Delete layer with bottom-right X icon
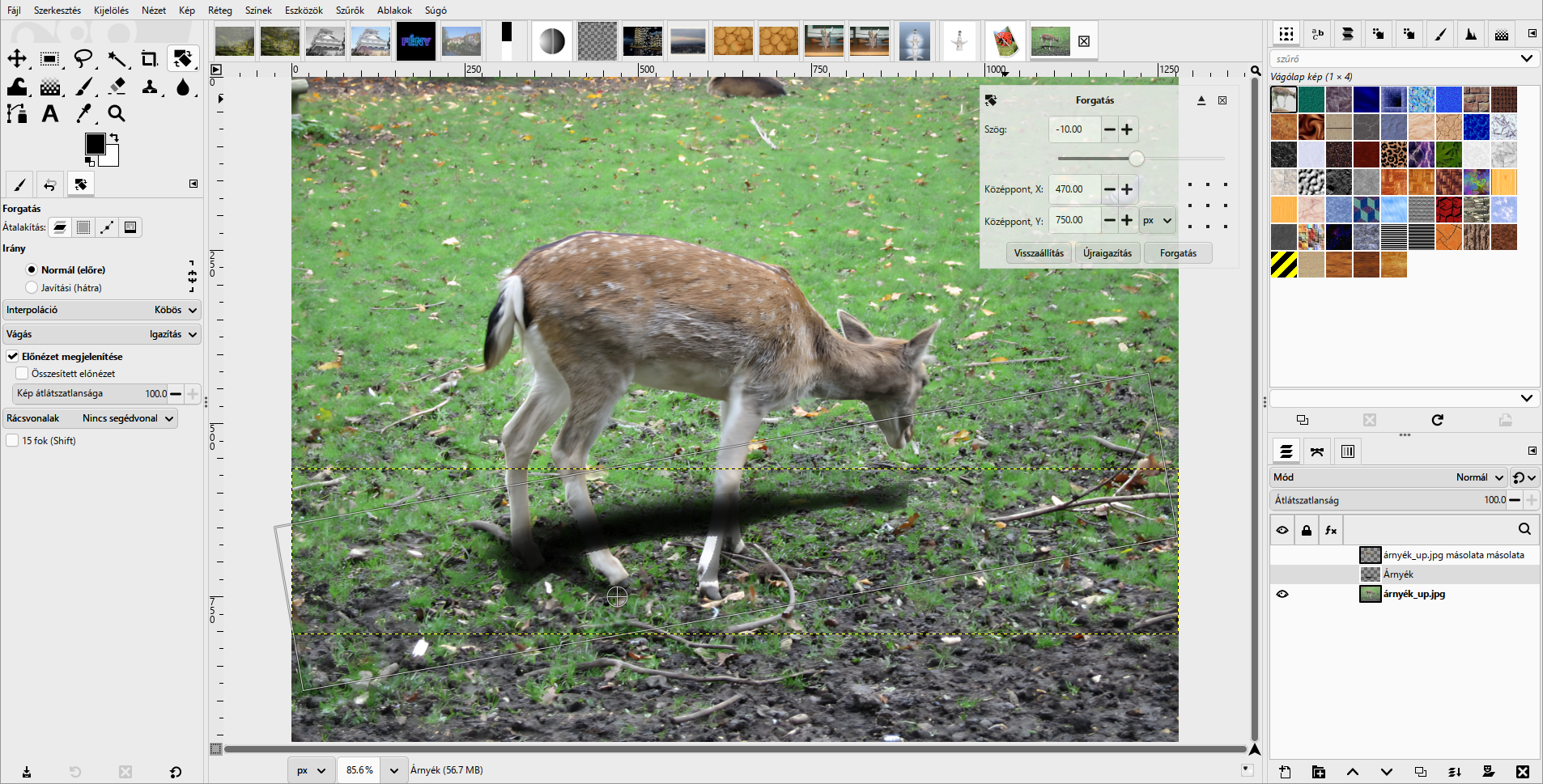The height and width of the screenshot is (784, 1543). 1523,772
